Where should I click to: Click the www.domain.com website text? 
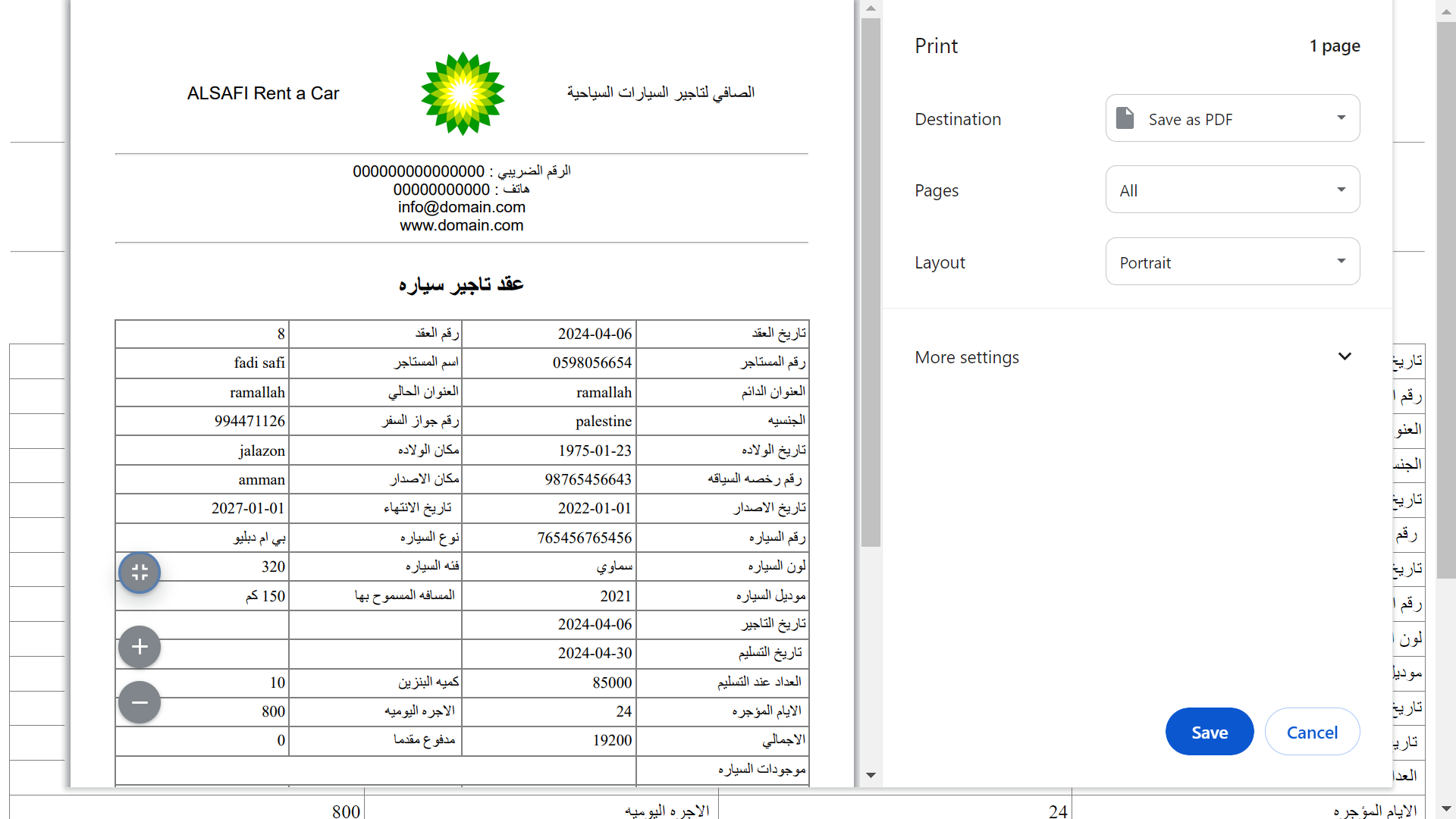tap(461, 225)
